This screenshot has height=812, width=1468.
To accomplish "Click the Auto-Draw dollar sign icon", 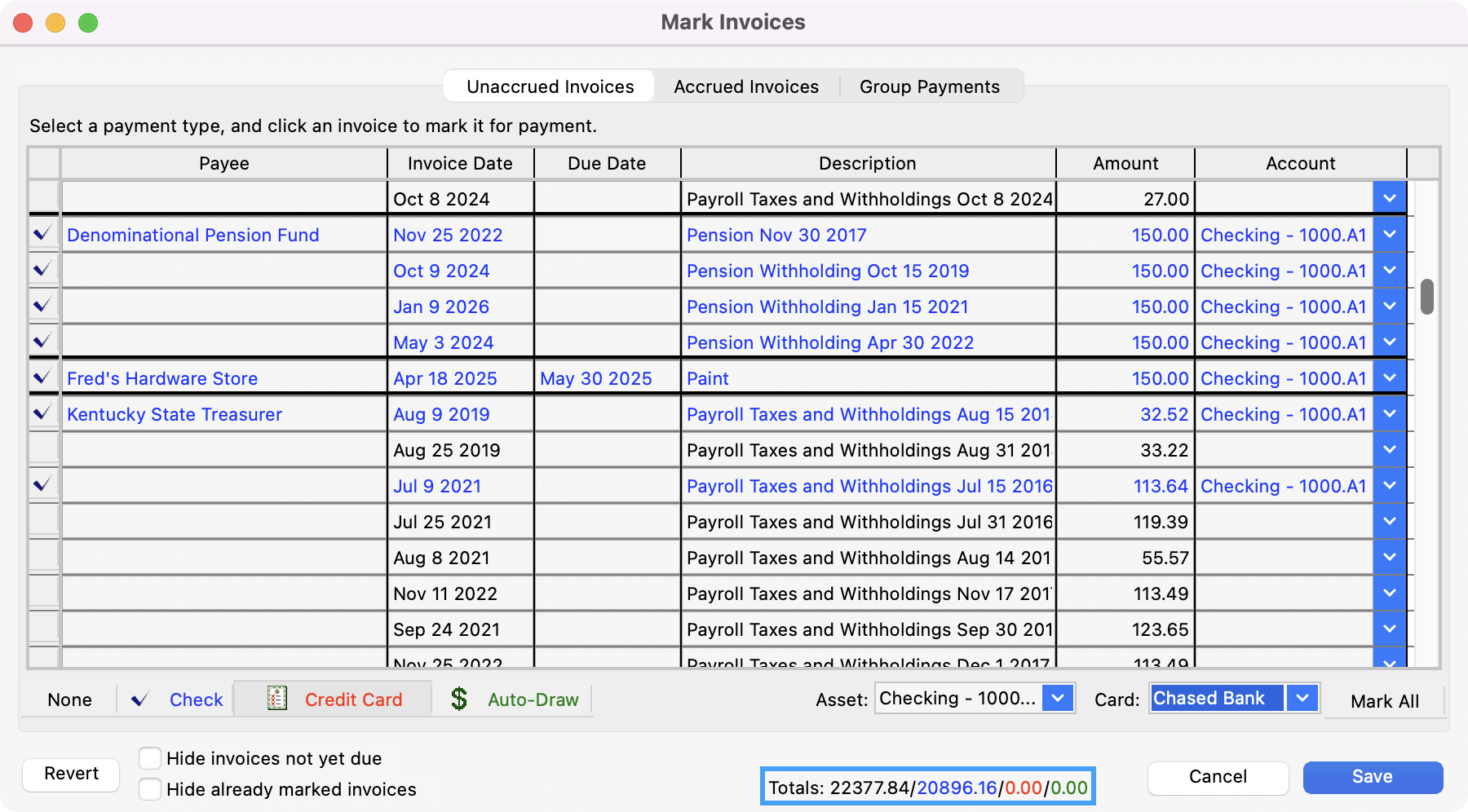I will 459,699.
